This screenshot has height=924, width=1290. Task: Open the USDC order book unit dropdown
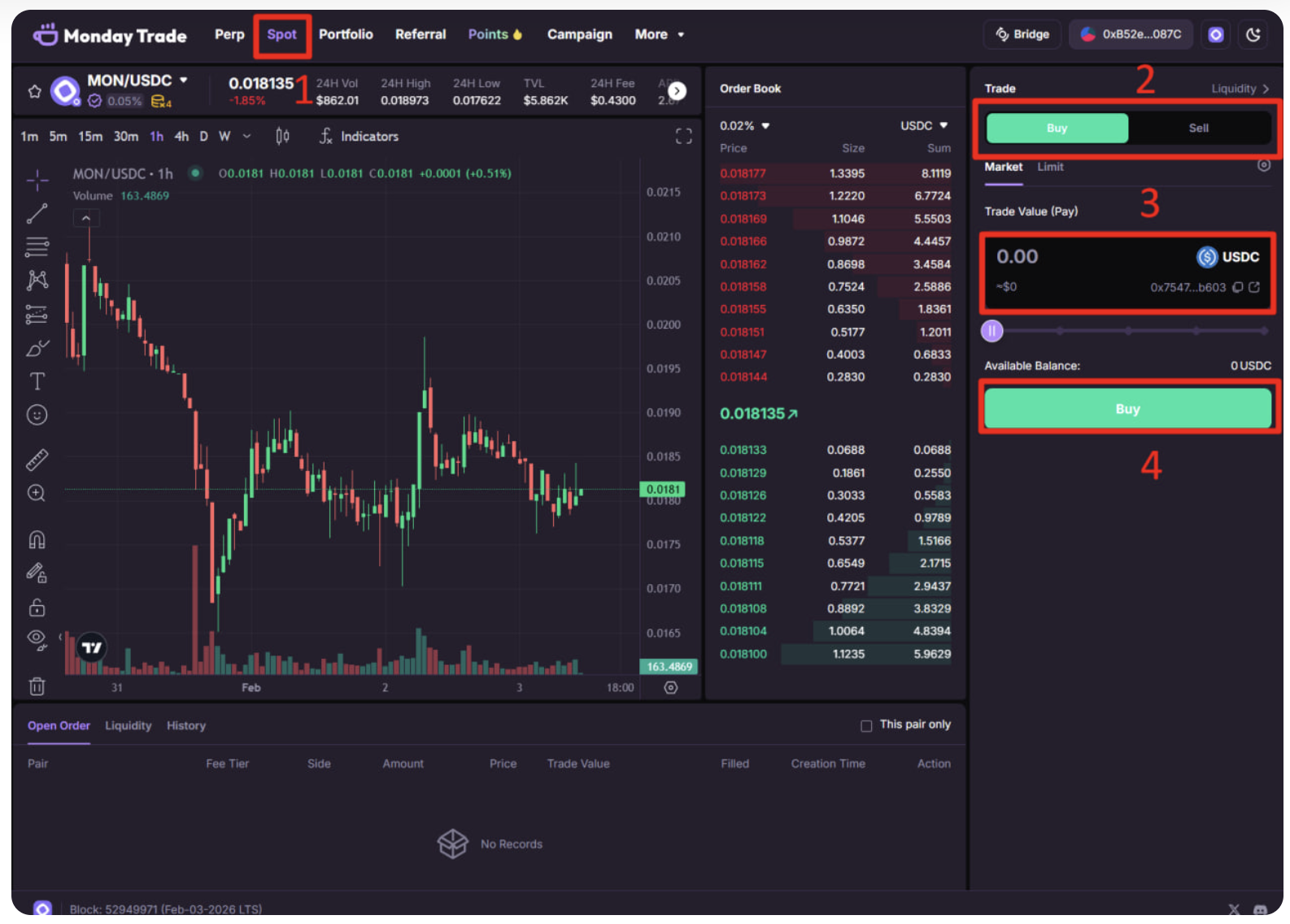point(924,125)
